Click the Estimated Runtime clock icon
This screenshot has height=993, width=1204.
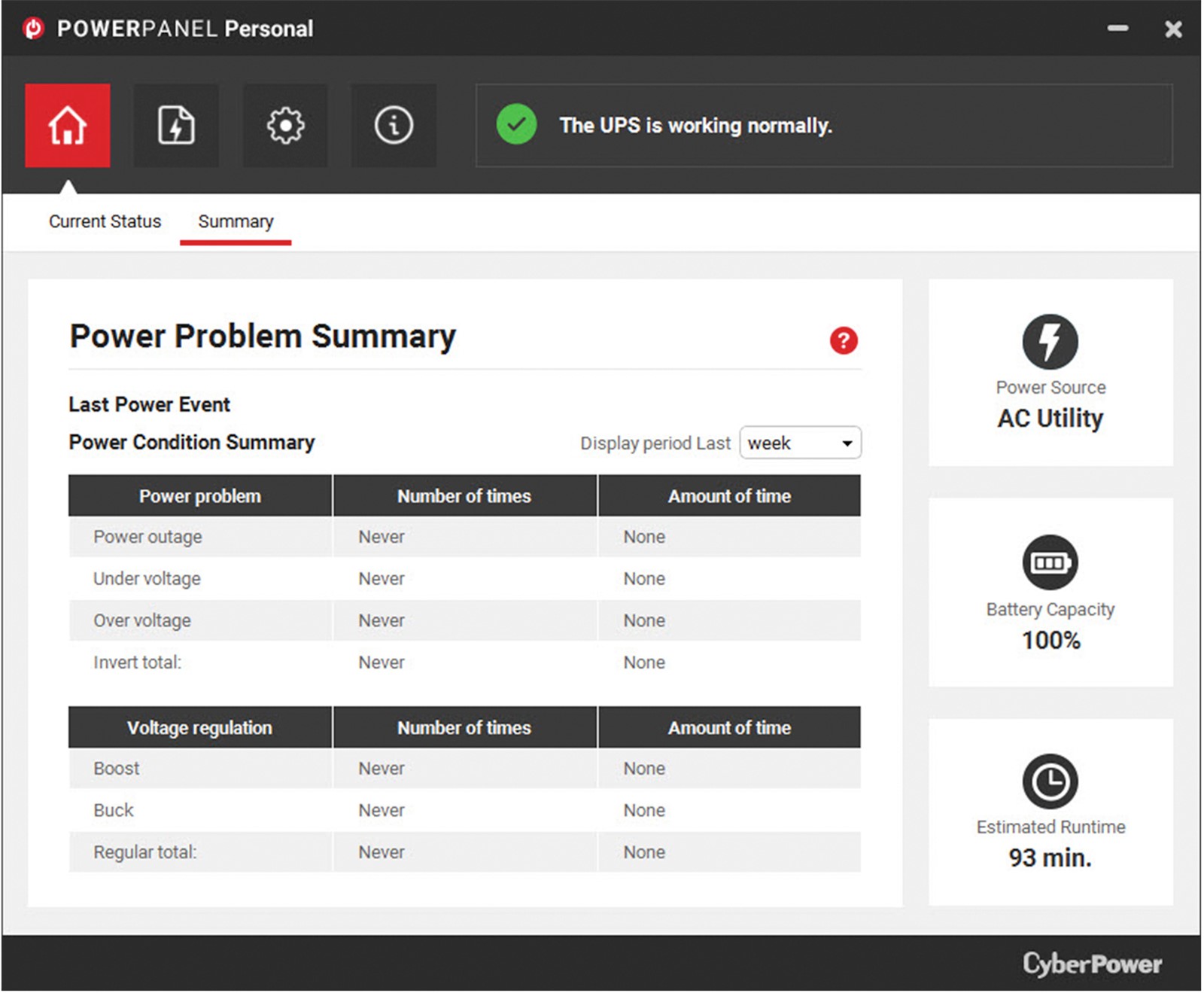tap(1050, 781)
